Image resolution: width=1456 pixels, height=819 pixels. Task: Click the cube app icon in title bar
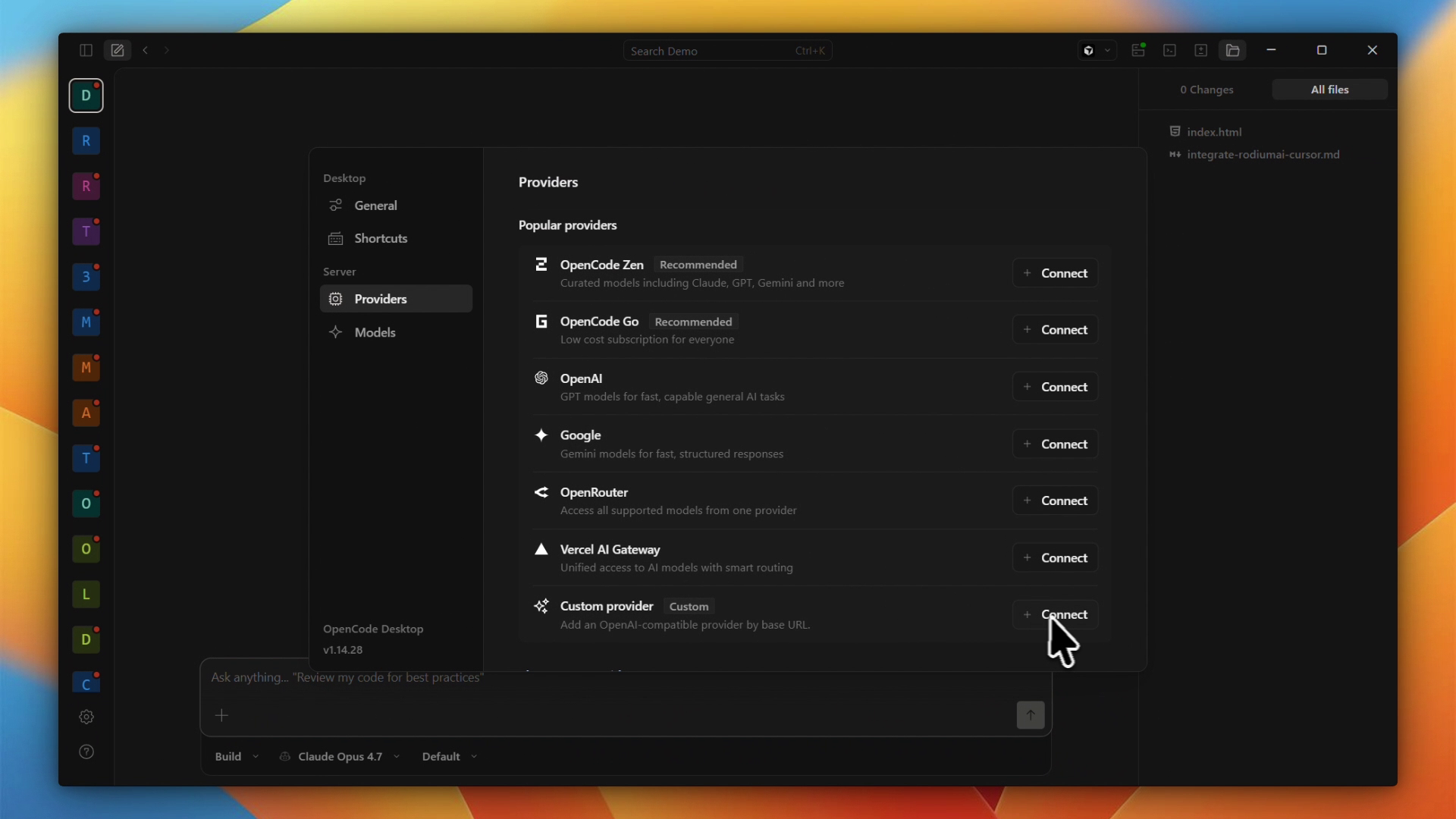click(1089, 51)
